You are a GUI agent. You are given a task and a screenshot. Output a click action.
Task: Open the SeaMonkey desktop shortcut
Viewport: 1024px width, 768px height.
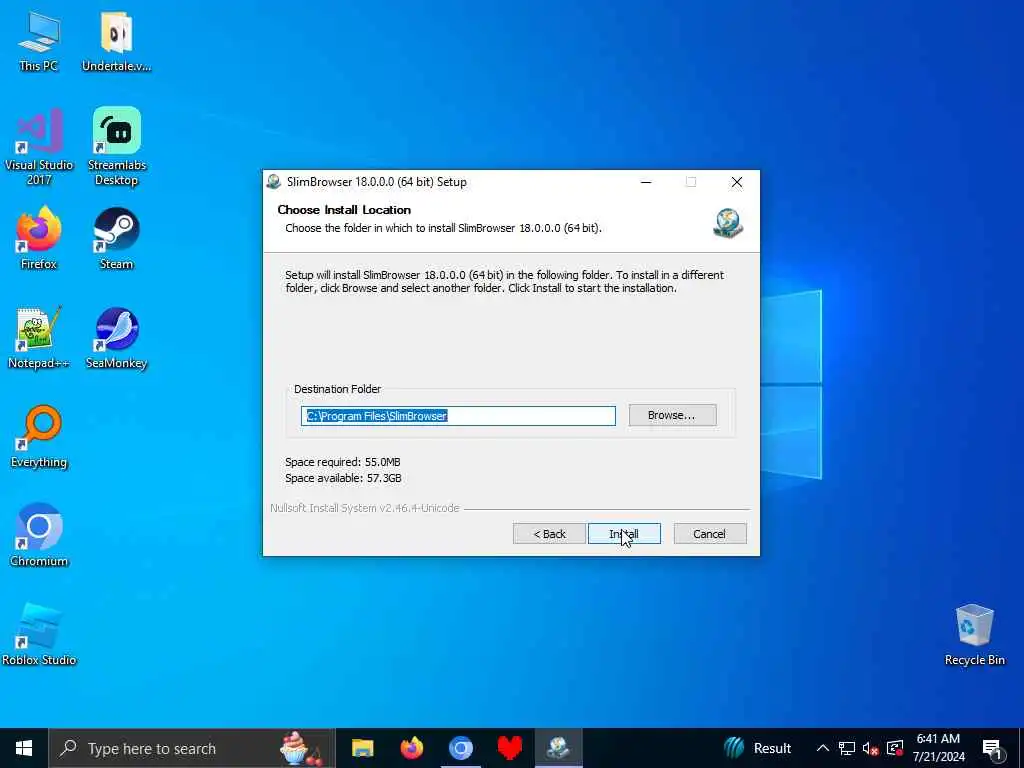click(x=116, y=337)
